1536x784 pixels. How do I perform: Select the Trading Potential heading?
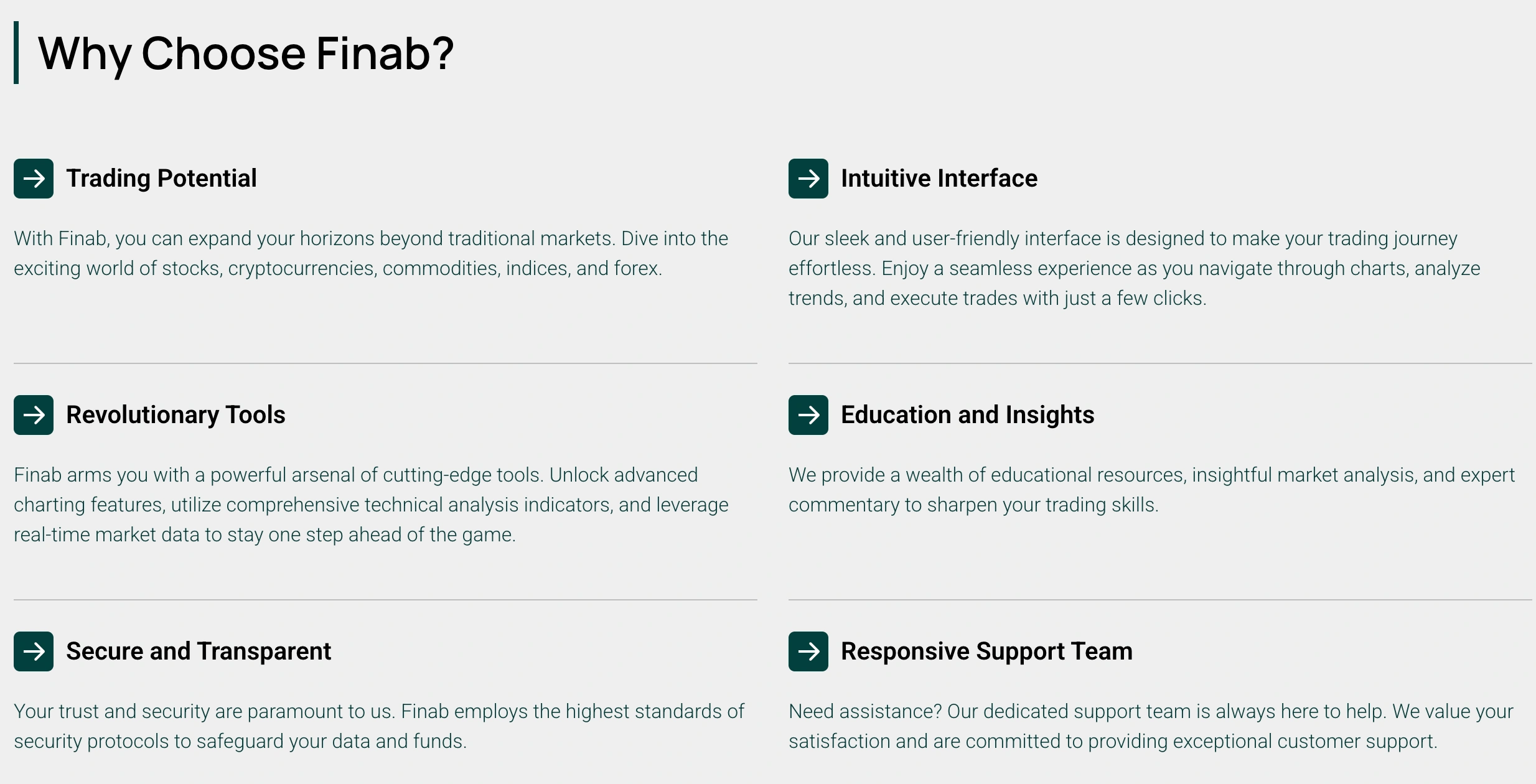click(x=161, y=179)
